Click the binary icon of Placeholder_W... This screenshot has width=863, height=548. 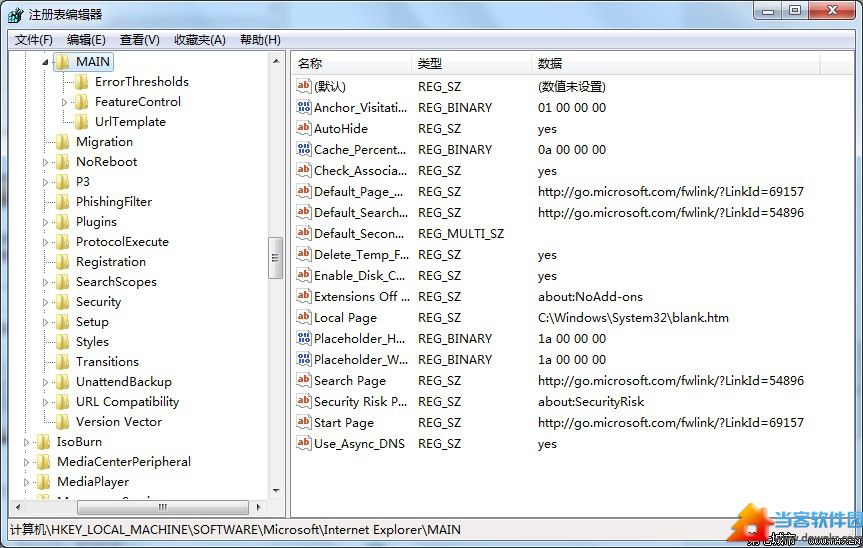(x=304, y=359)
